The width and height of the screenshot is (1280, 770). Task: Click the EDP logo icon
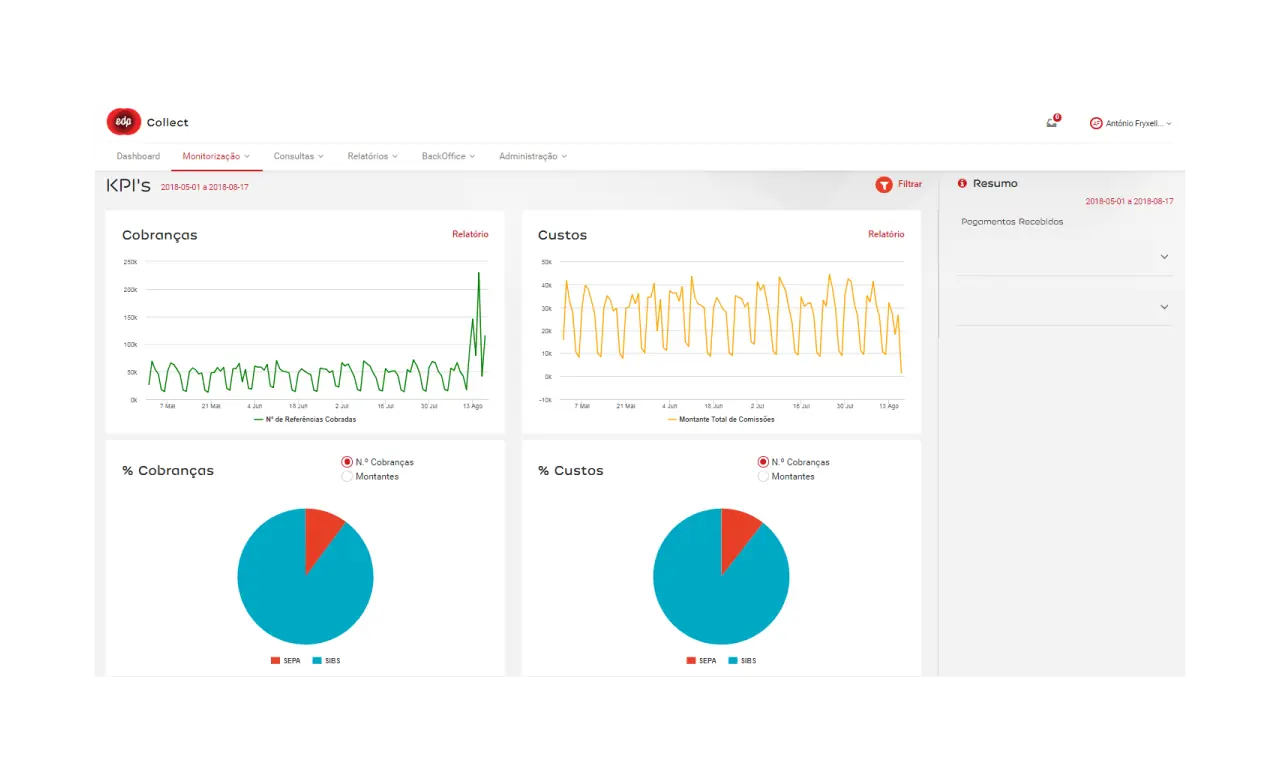(123, 121)
